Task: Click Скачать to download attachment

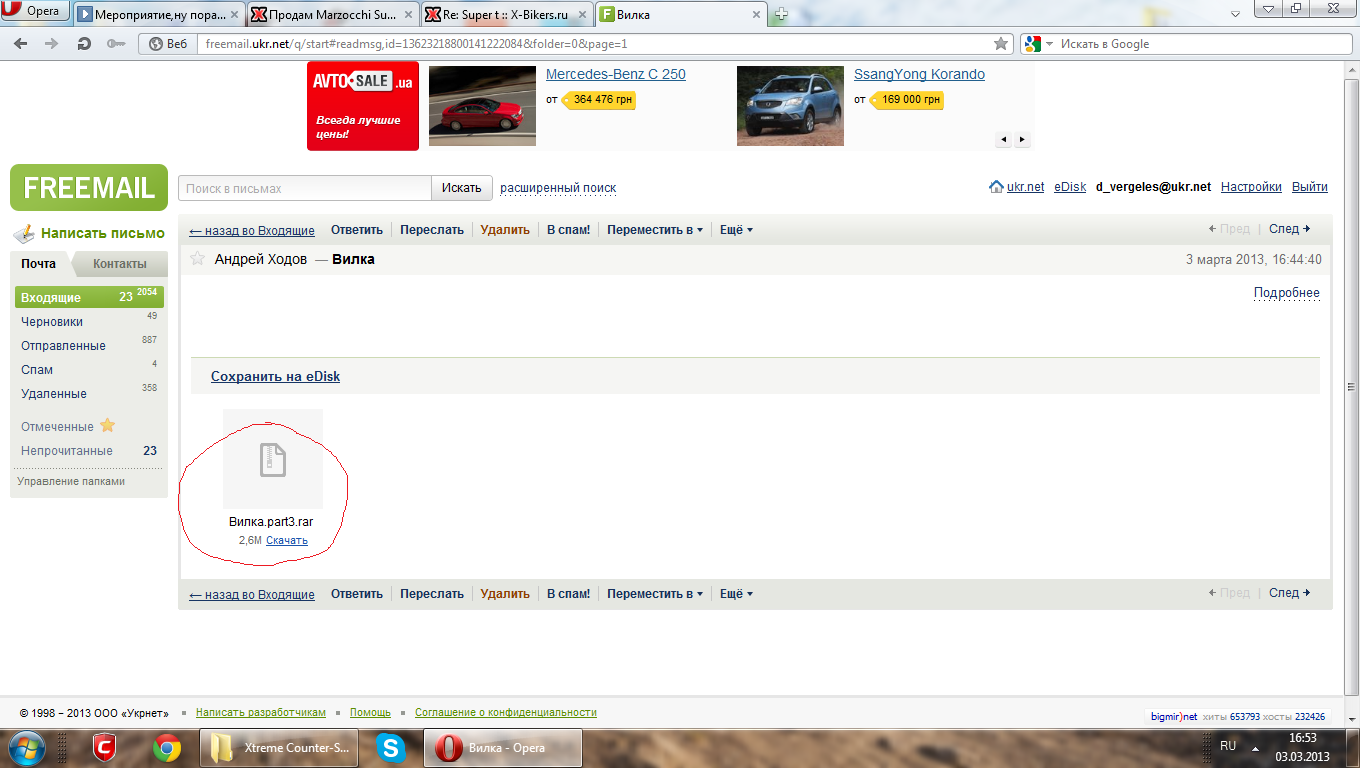Action: click(287, 541)
